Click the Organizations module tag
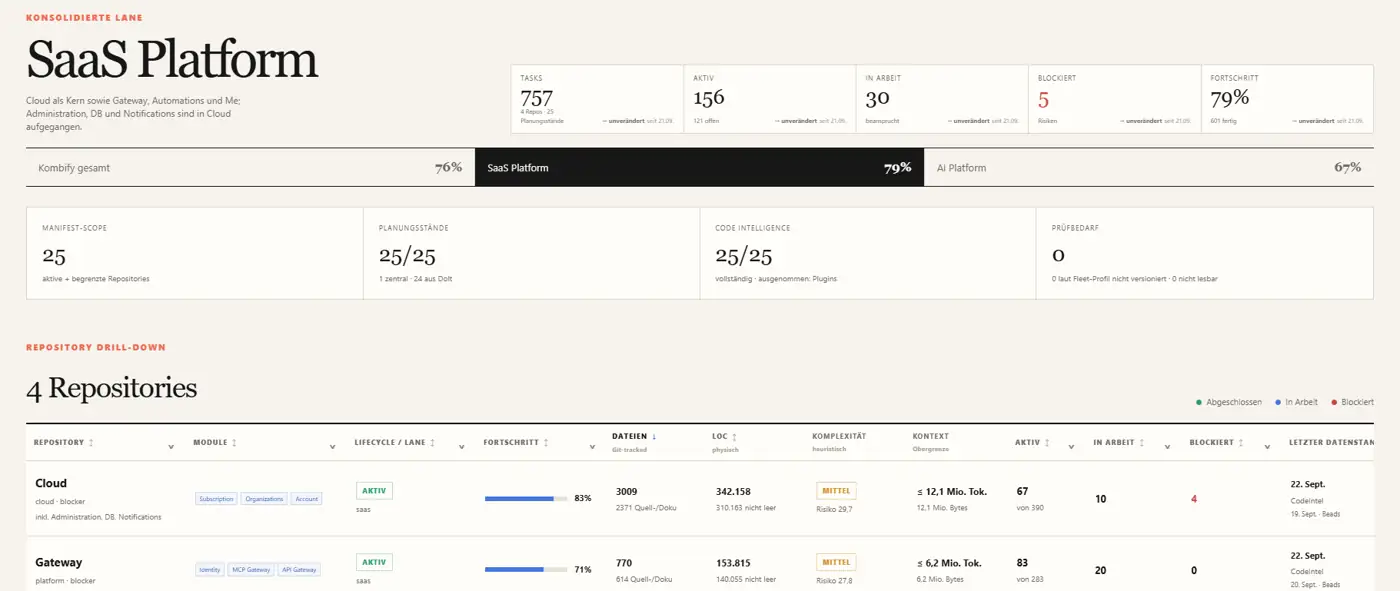This screenshot has height=591, width=1400. click(x=264, y=498)
